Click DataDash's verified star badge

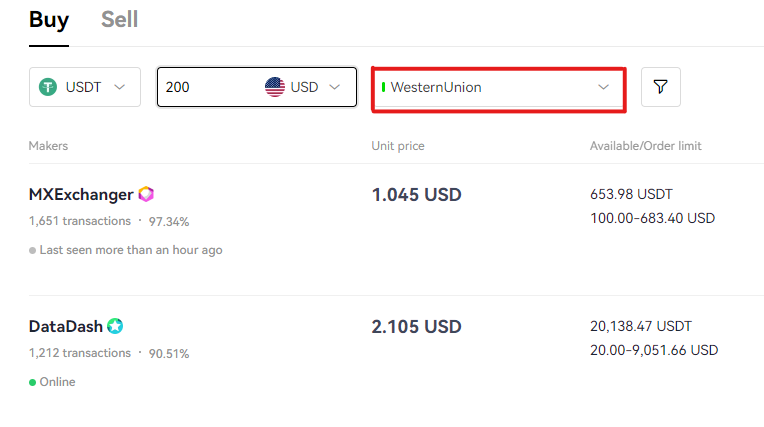115,326
